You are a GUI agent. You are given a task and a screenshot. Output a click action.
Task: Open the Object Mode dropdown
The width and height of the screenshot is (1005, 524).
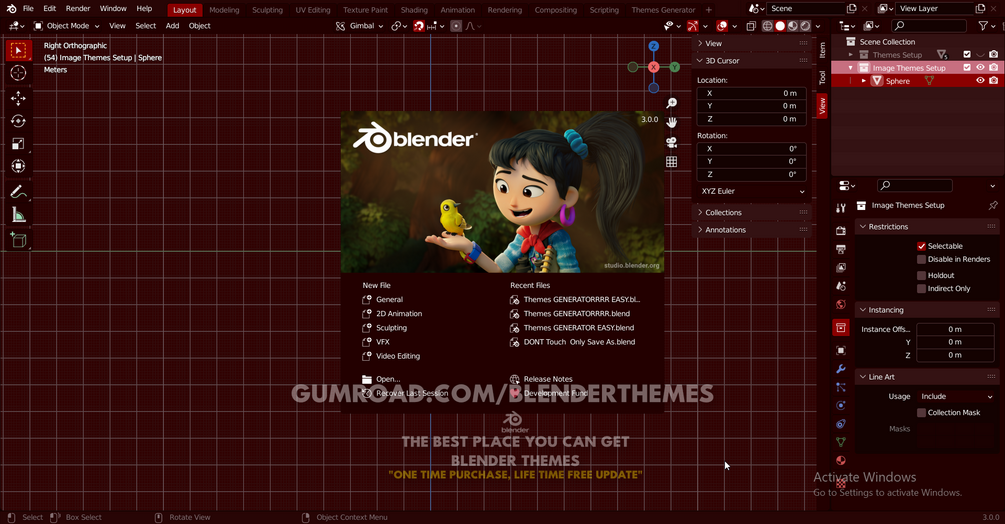(x=67, y=26)
